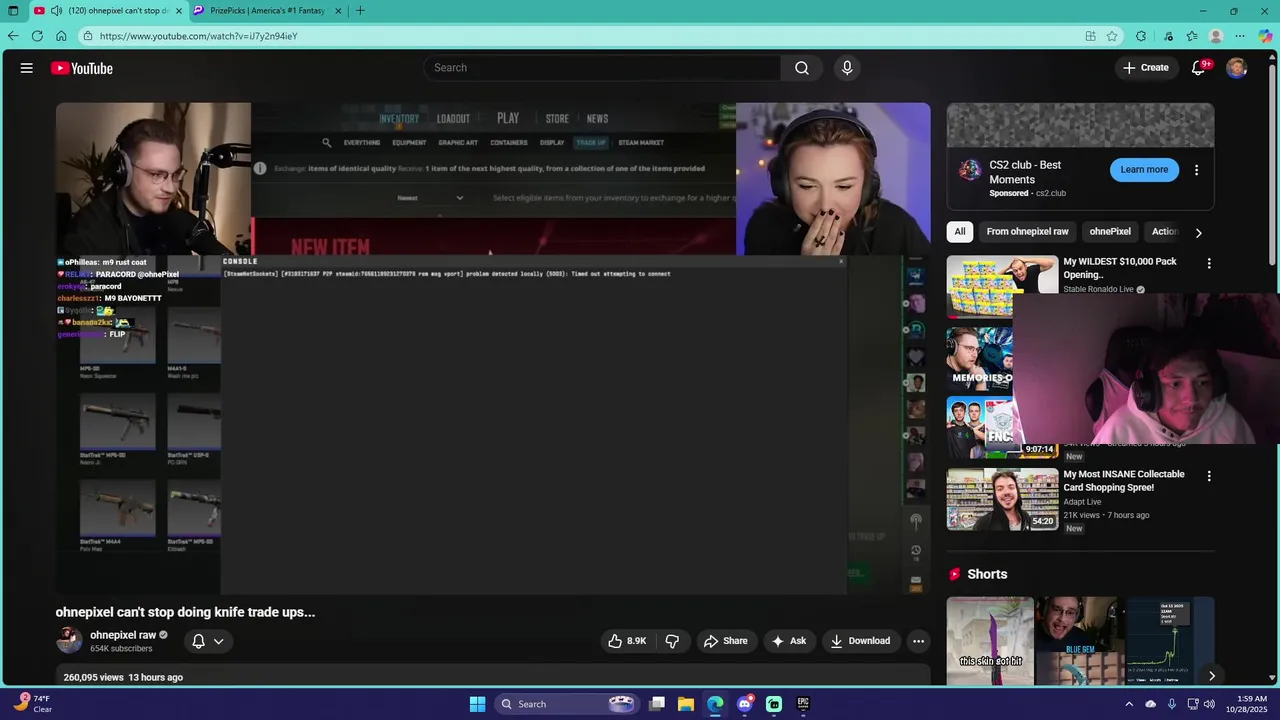Reload the page with the refresh icon
Image resolution: width=1280 pixels, height=720 pixels.
click(x=37, y=36)
